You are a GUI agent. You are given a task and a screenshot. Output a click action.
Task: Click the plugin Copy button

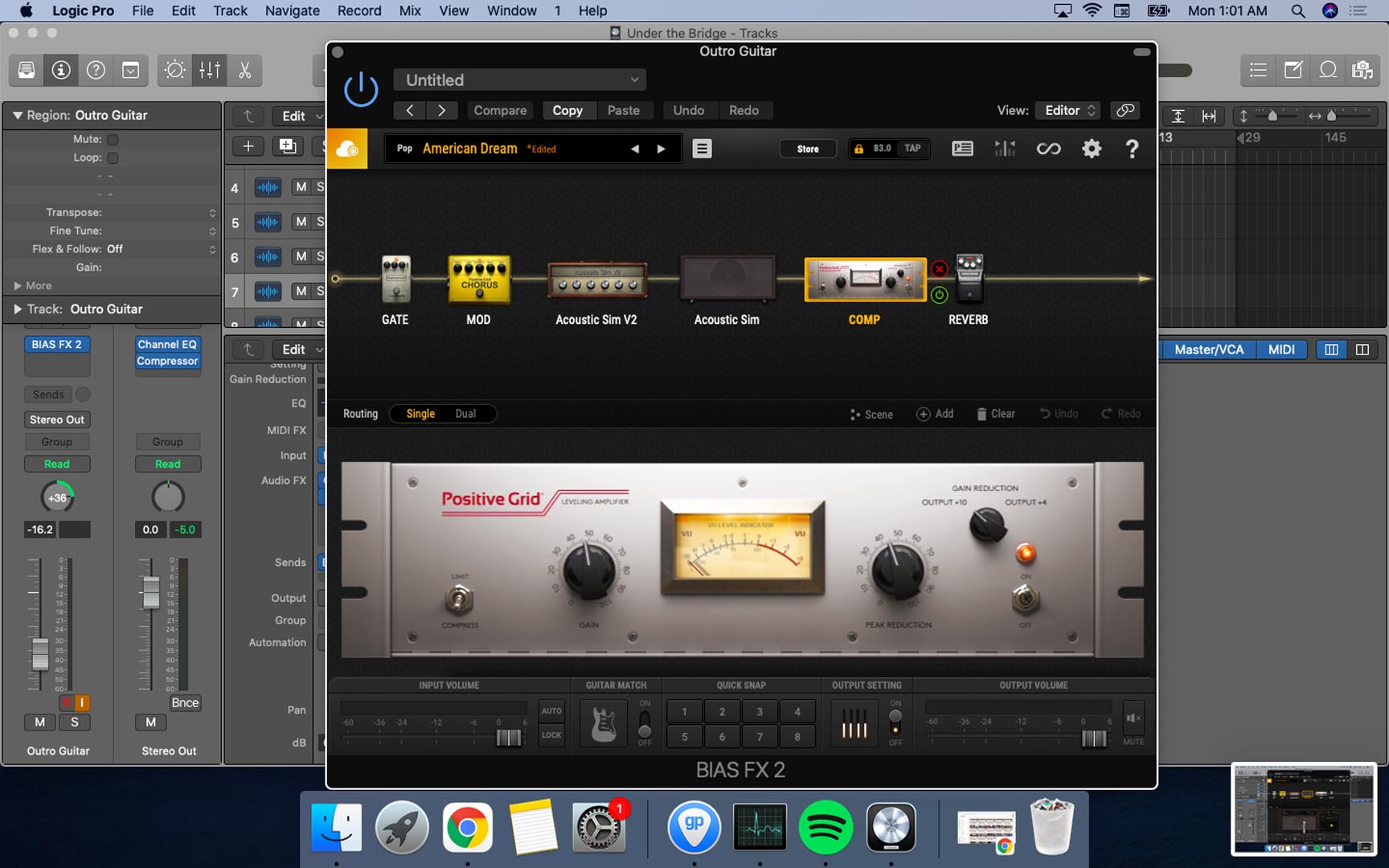pos(567,110)
